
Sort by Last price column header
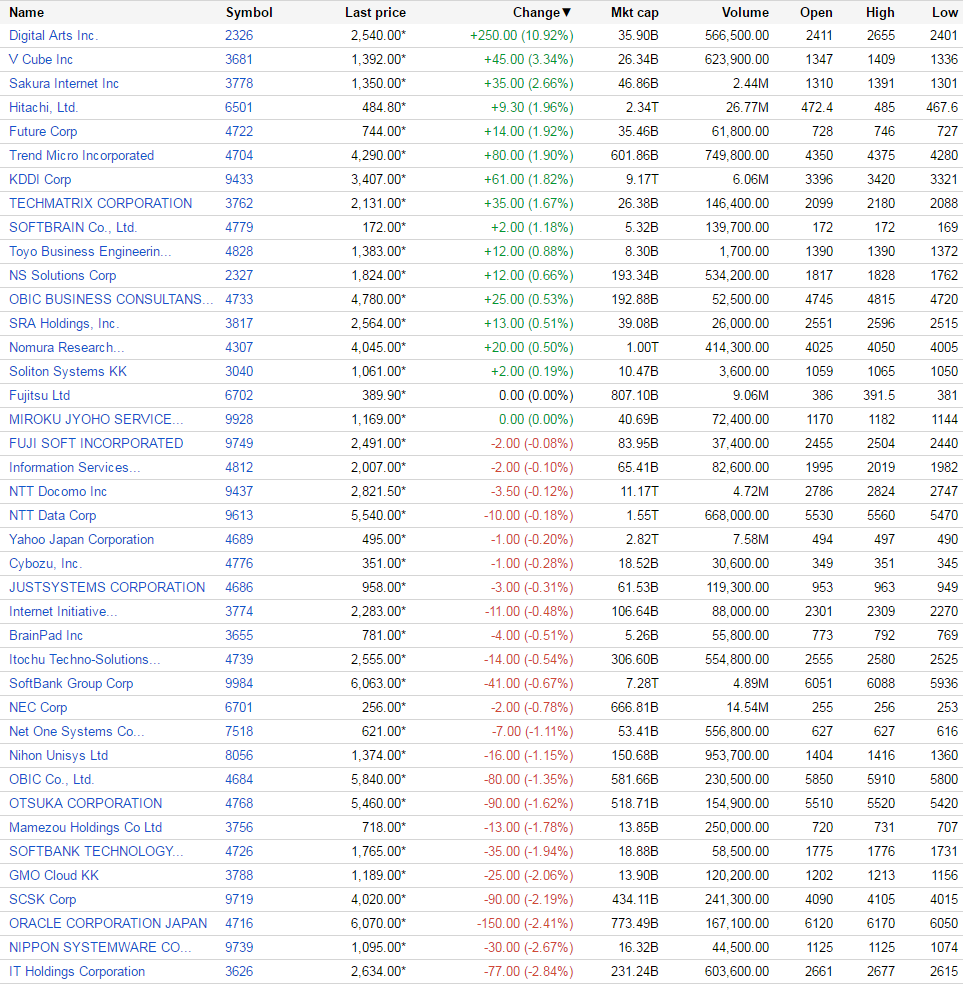coord(376,12)
